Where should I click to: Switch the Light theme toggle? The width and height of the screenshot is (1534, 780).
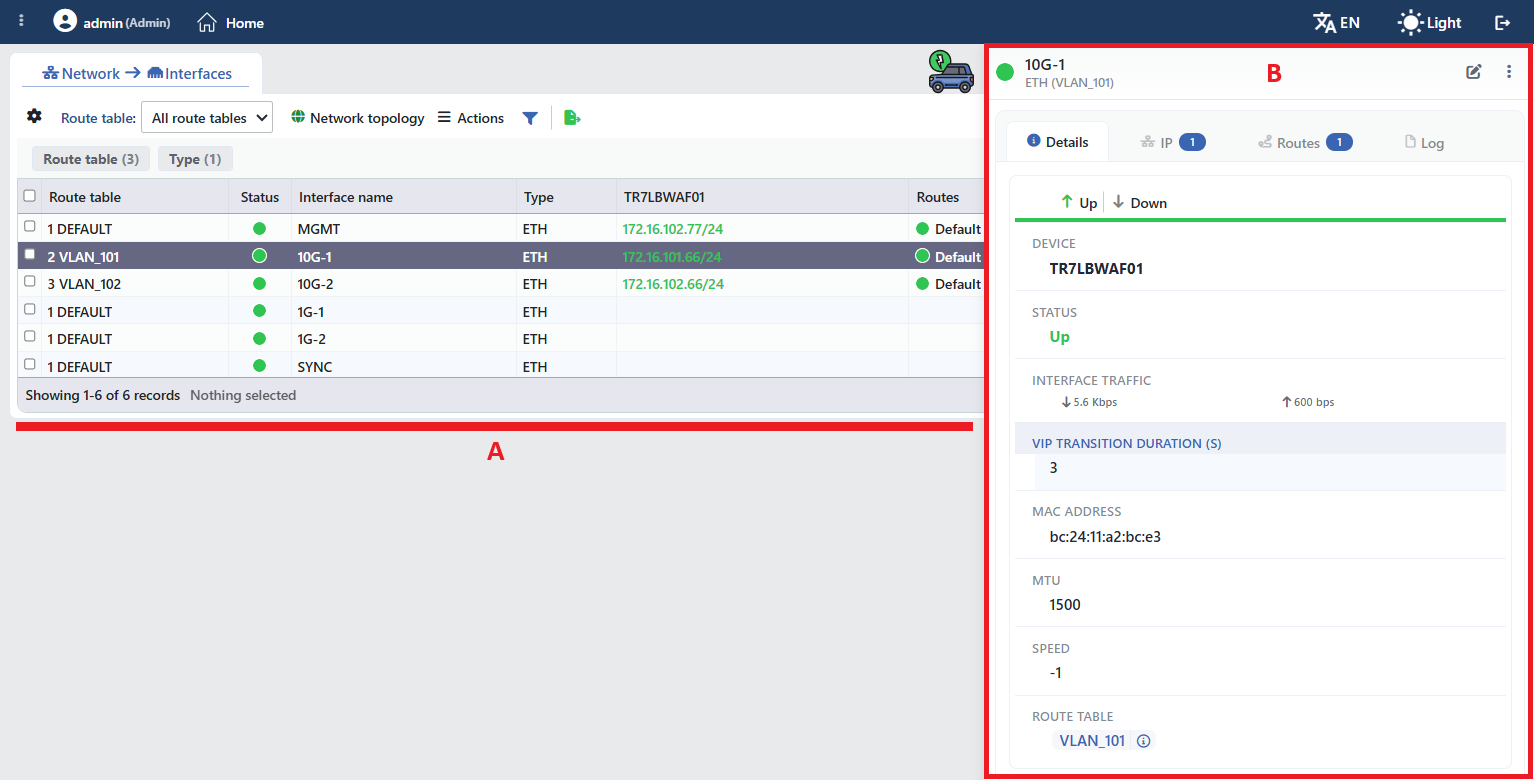tap(1430, 22)
